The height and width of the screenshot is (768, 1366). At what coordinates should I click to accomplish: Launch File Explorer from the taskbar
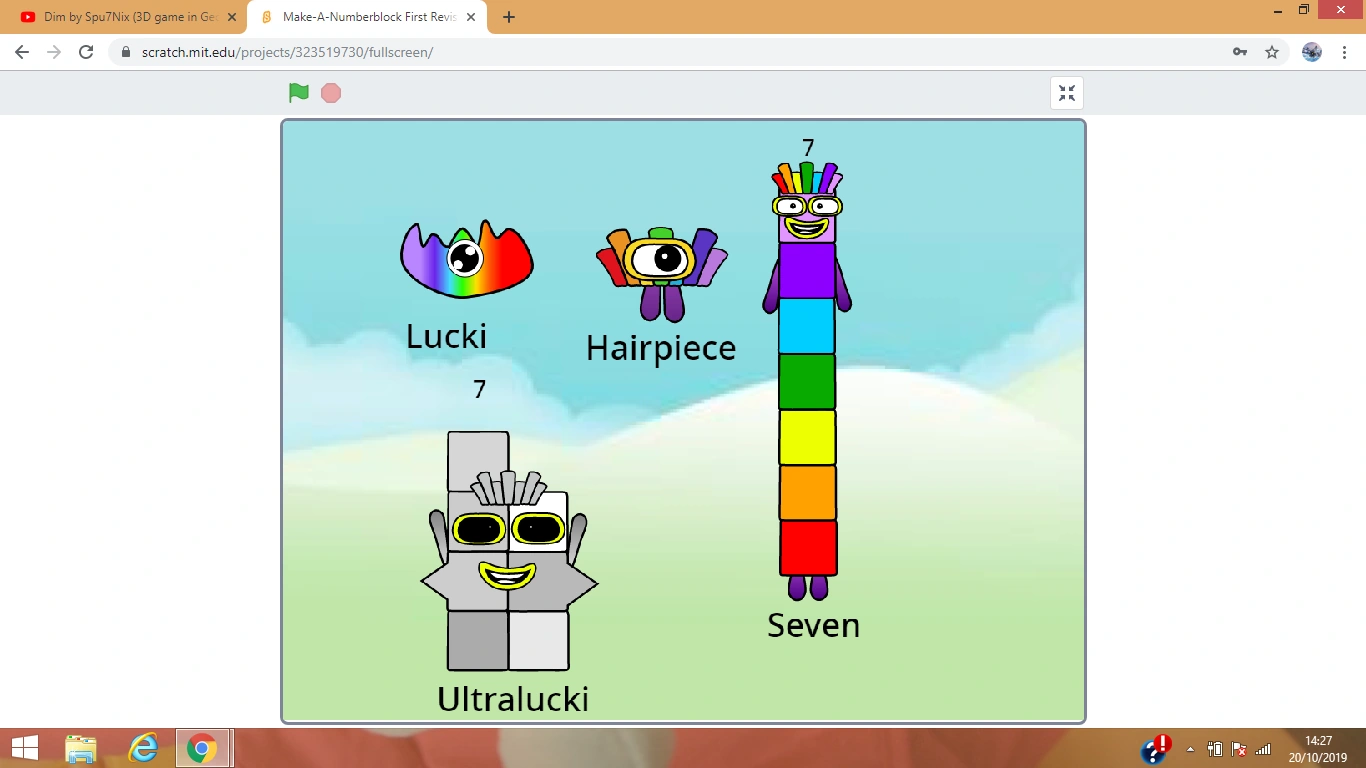(x=81, y=747)
